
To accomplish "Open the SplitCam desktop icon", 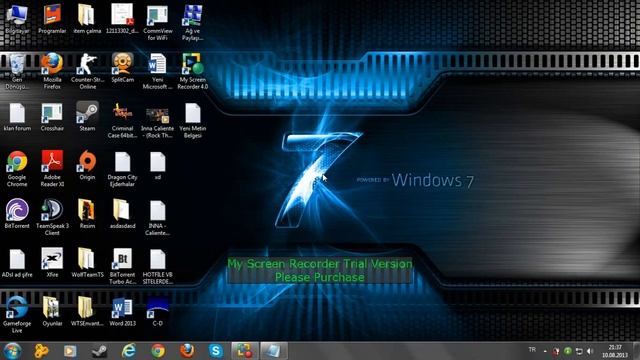I will (122, 68).
